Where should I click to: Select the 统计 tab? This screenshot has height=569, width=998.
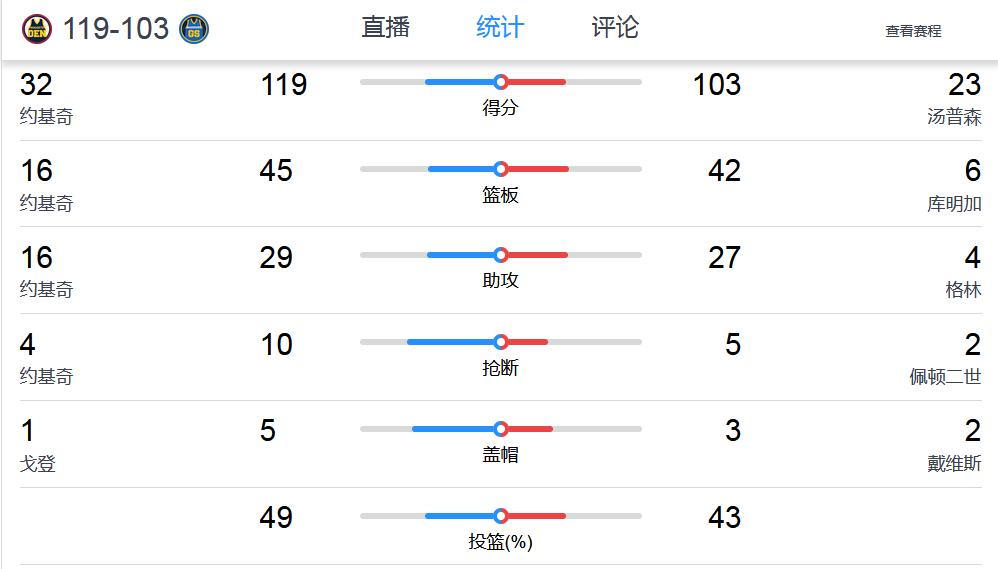[x=500, y=27]
